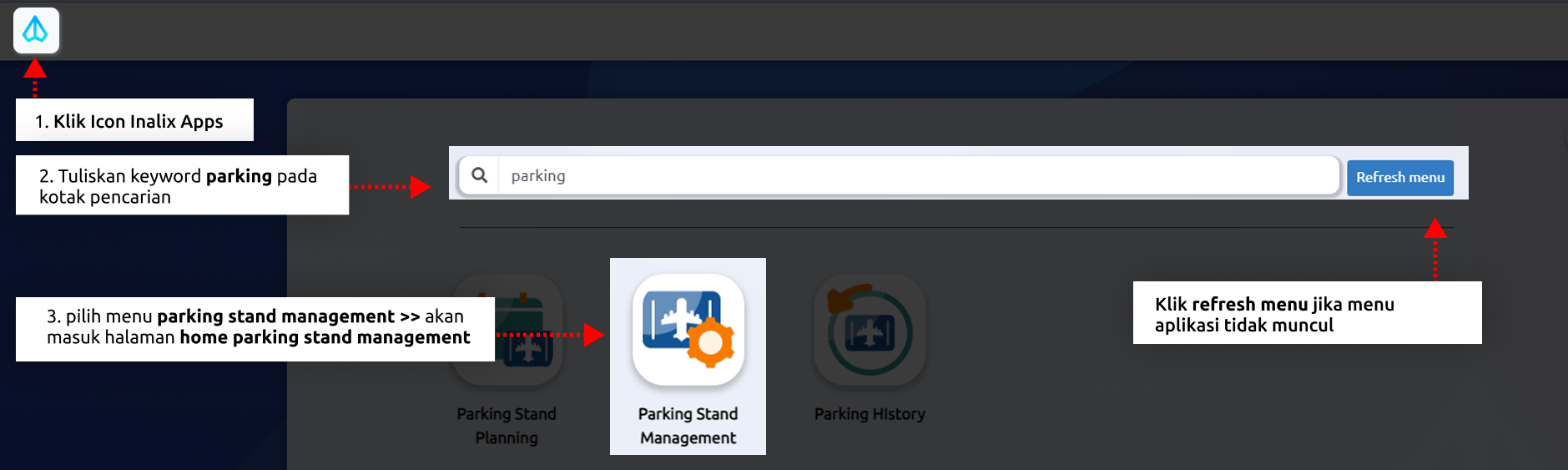Click the red arrow pointing to Inalix icon
The height and width of the screenshot is (470, 1568).
(34, 70)
